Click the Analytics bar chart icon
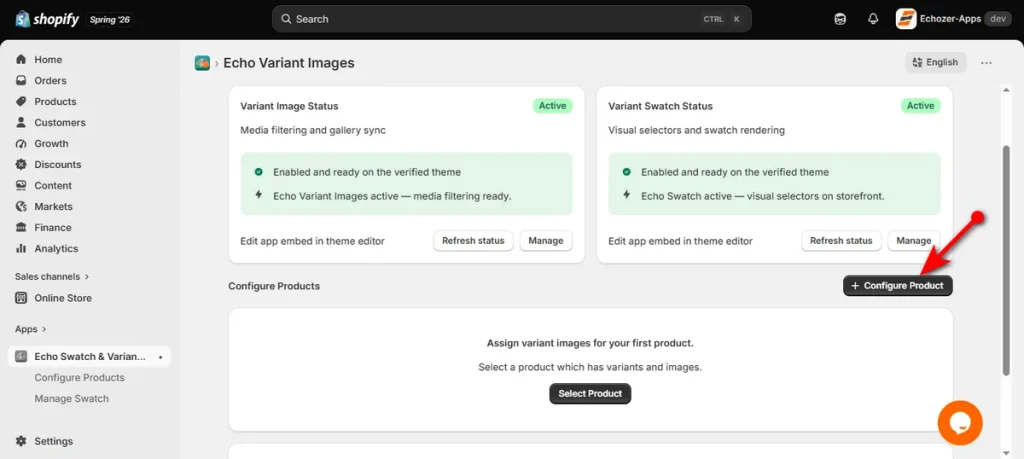The height and width of the screenshot is (459, 1024). (22, 248)
